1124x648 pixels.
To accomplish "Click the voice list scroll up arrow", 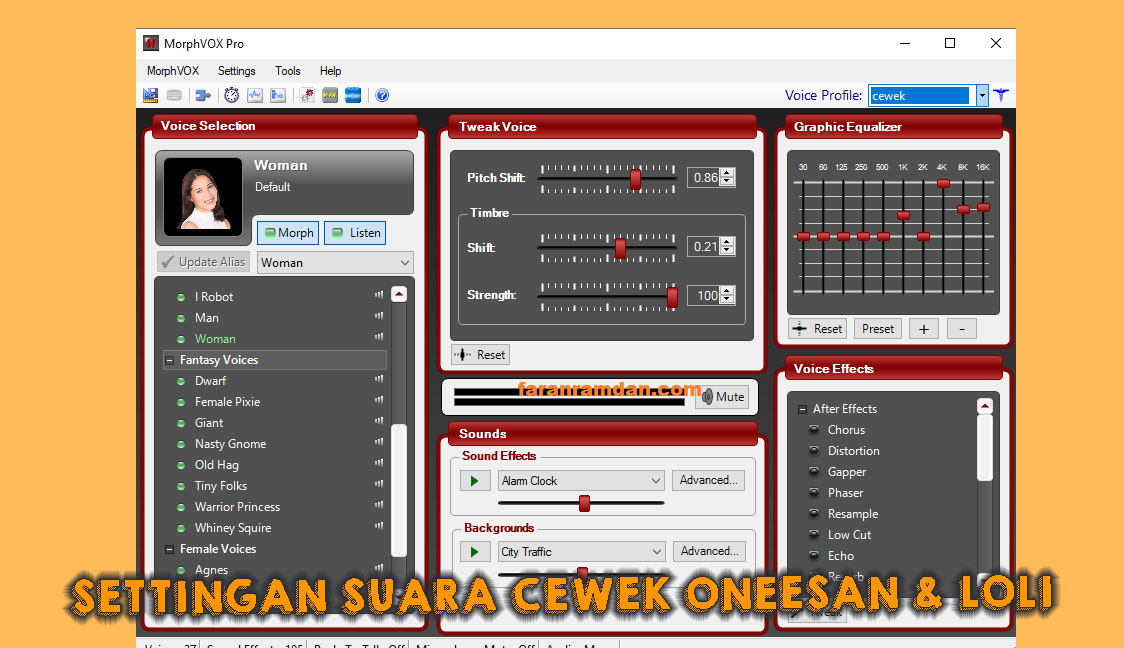I will (x=399, y=295).
